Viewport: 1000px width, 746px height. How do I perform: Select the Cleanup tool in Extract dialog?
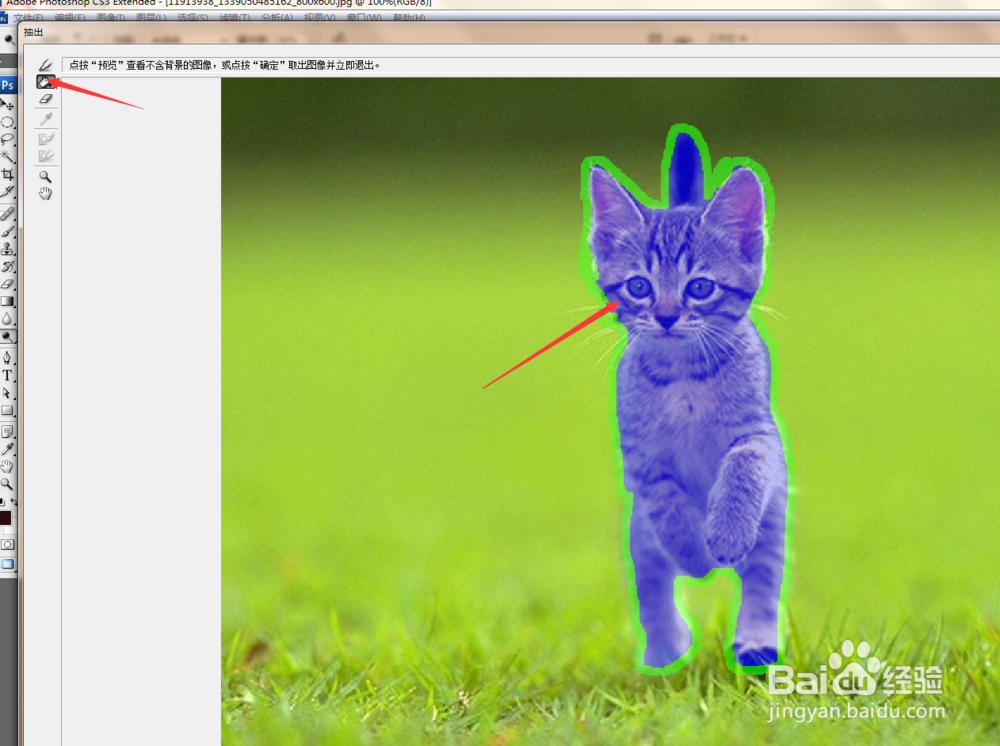45,138
